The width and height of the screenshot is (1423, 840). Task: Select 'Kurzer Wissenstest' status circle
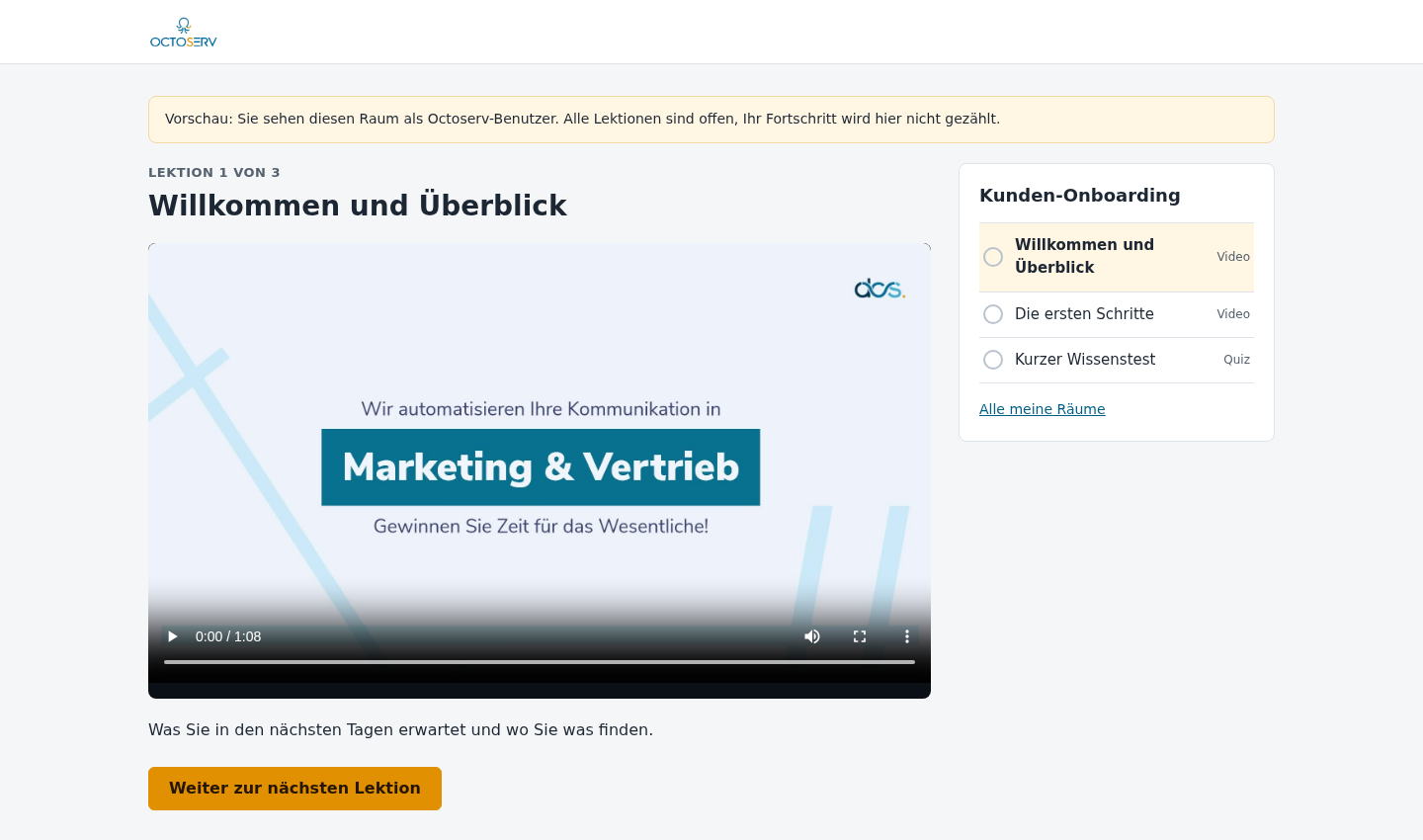click(x=993, y=360)
